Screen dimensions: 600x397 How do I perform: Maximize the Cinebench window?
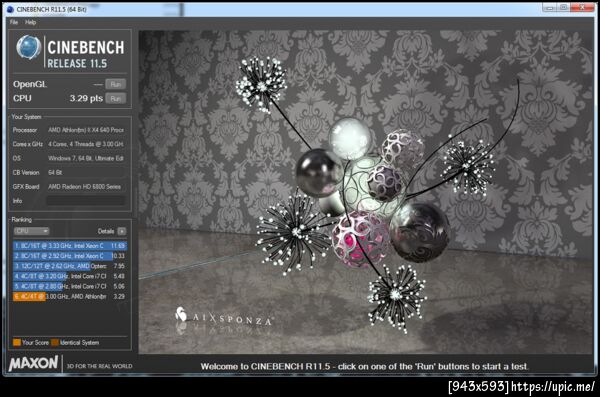[x=564, y=7]
